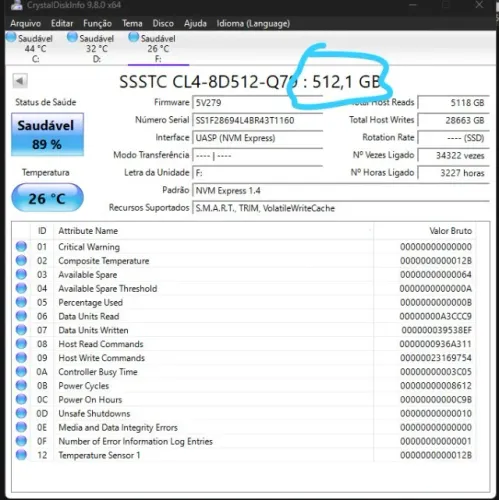Click blue health orb on C: tab
This screenshot has height=500, width=499.
[x=11, y=37]
